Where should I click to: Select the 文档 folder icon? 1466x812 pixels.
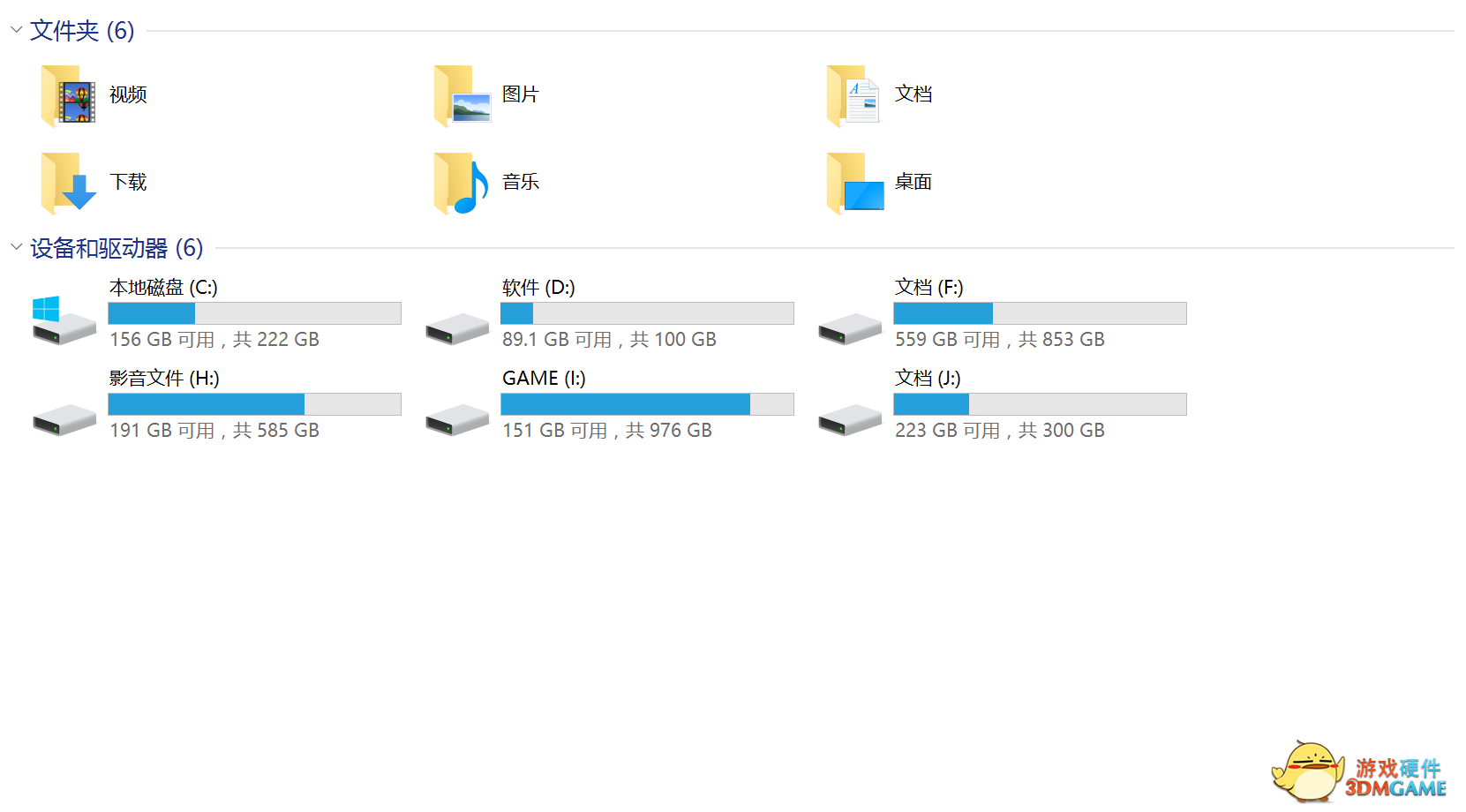point(853,95)
